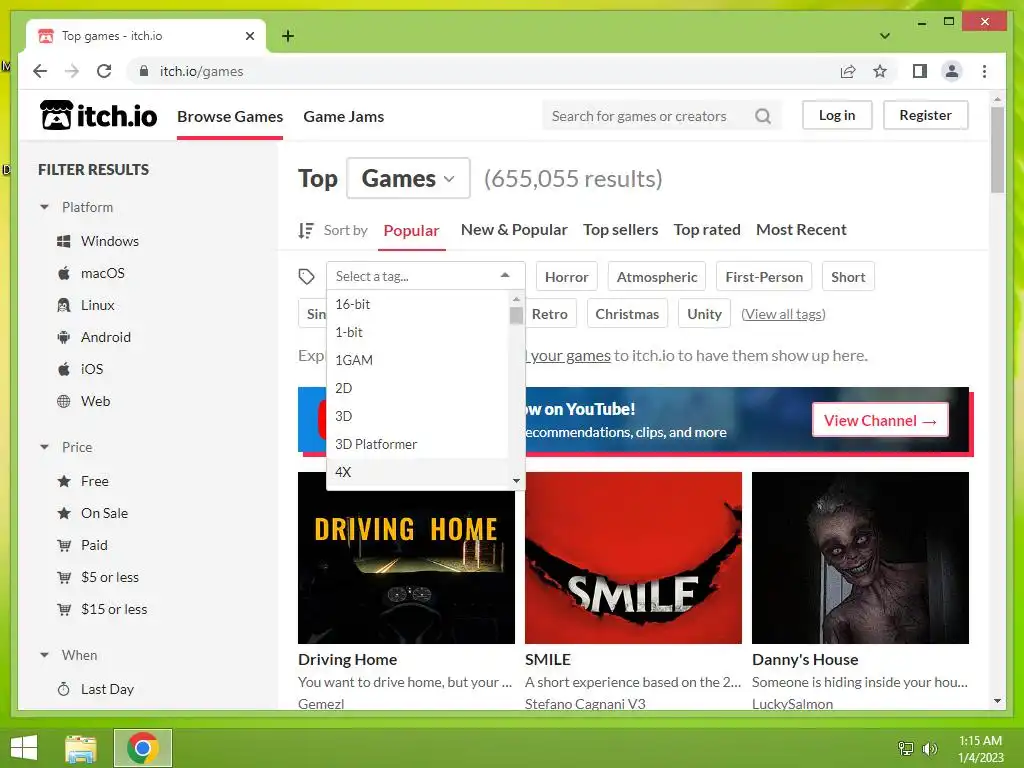Click the Sort by icon
The width and height of the screenshot is (1024, 768).
coord(306,230)
